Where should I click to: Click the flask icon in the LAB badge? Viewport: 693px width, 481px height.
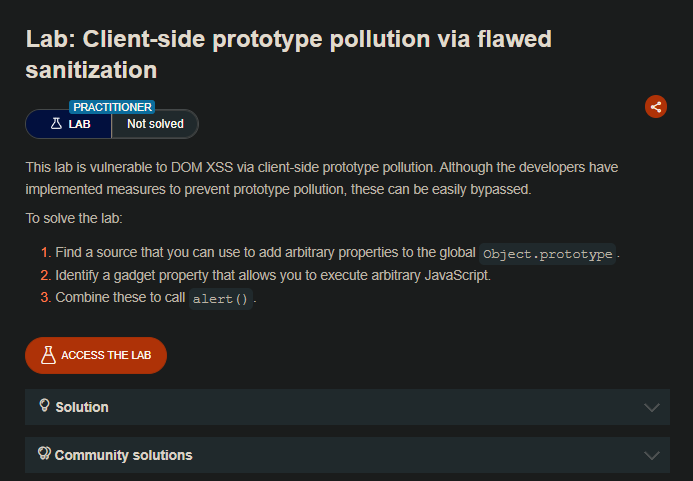click(x=56, y=124)
